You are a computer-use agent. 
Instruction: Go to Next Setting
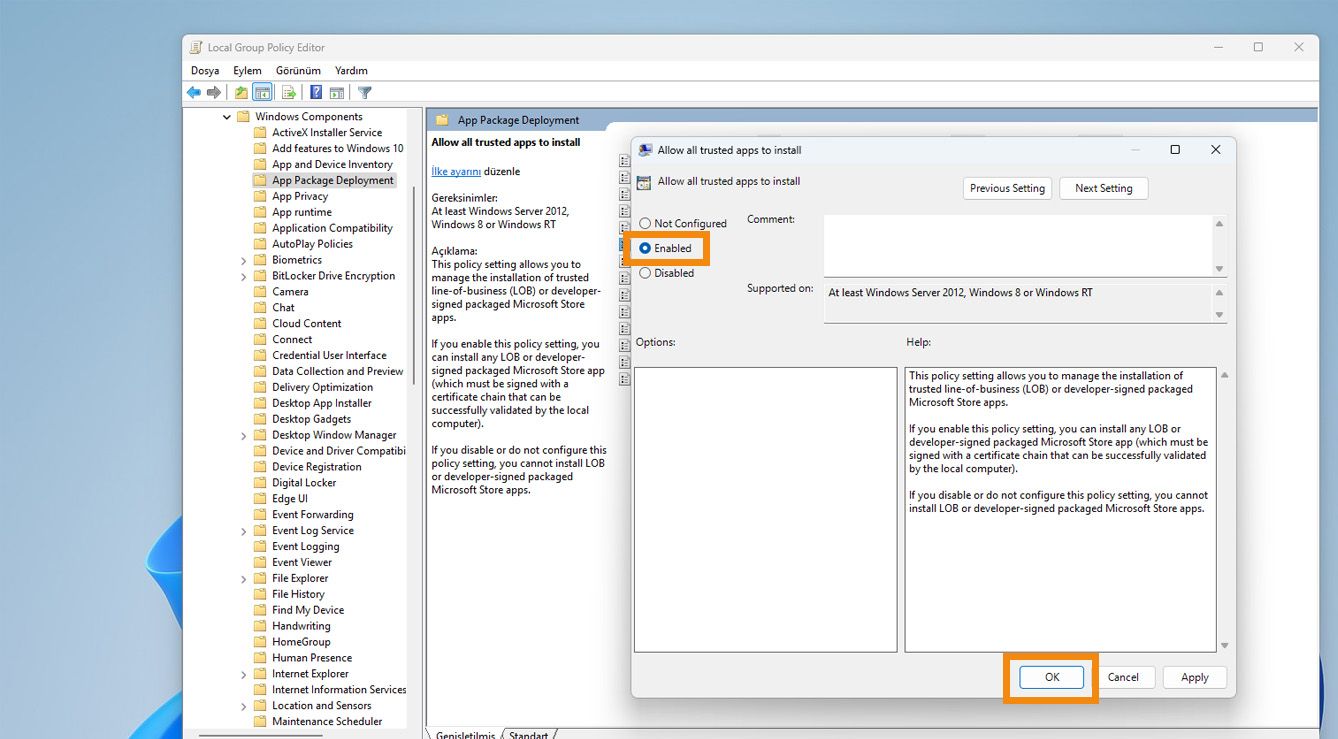[x=1103, y=188]
